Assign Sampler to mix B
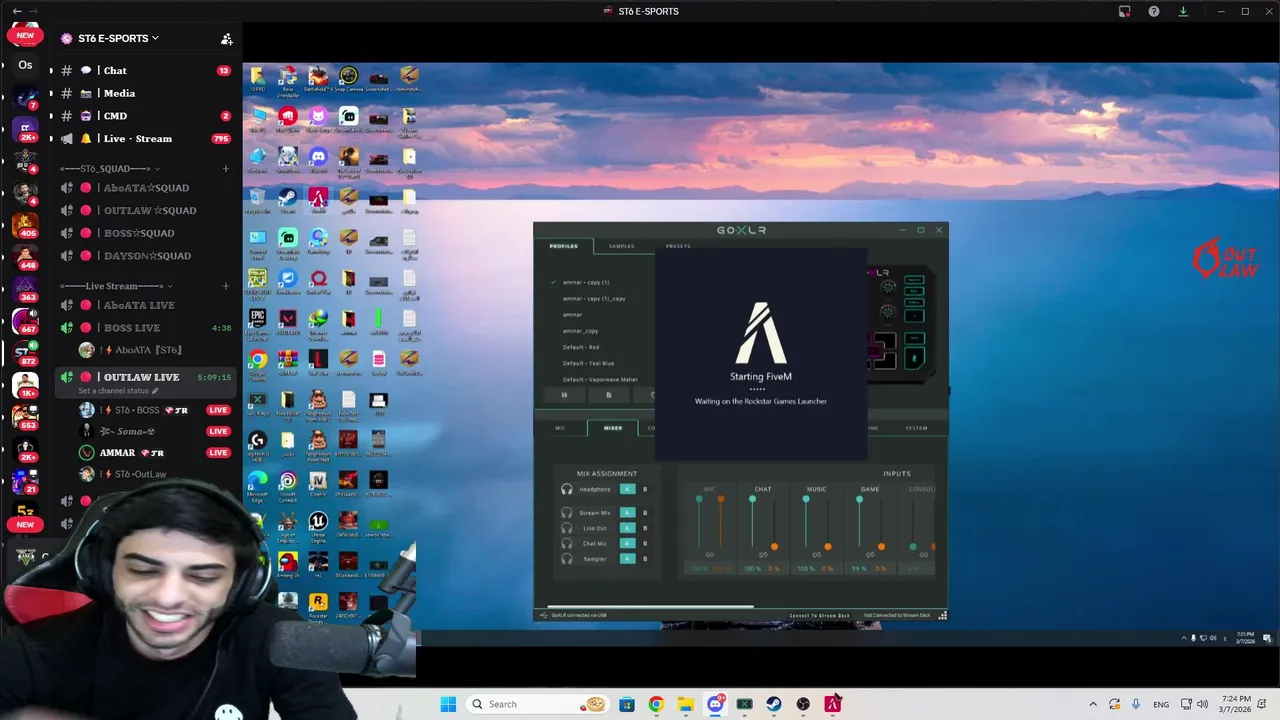1280x720 pixels. [x=645, y=559]
